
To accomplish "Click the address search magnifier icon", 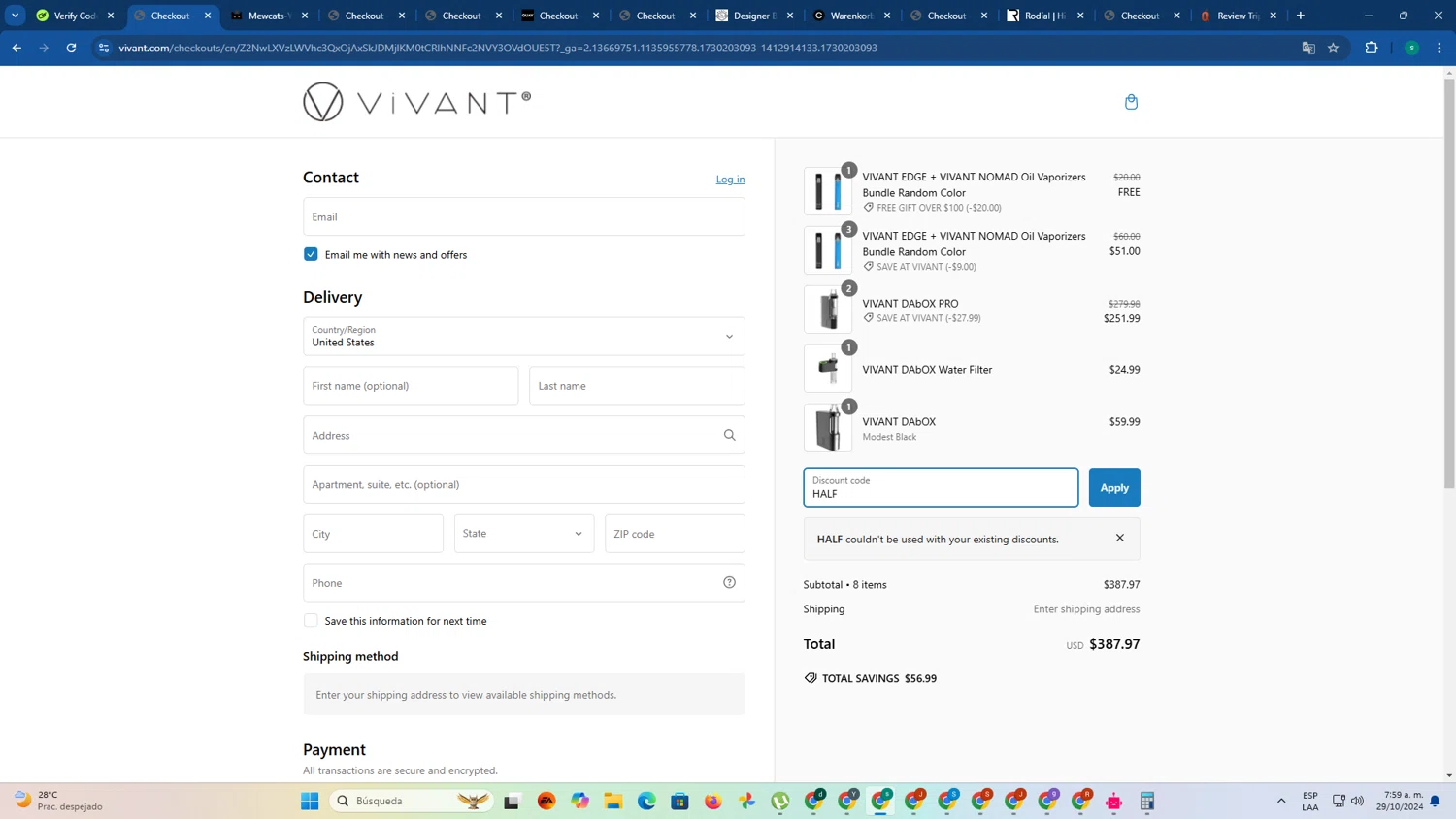I will 730,435.
